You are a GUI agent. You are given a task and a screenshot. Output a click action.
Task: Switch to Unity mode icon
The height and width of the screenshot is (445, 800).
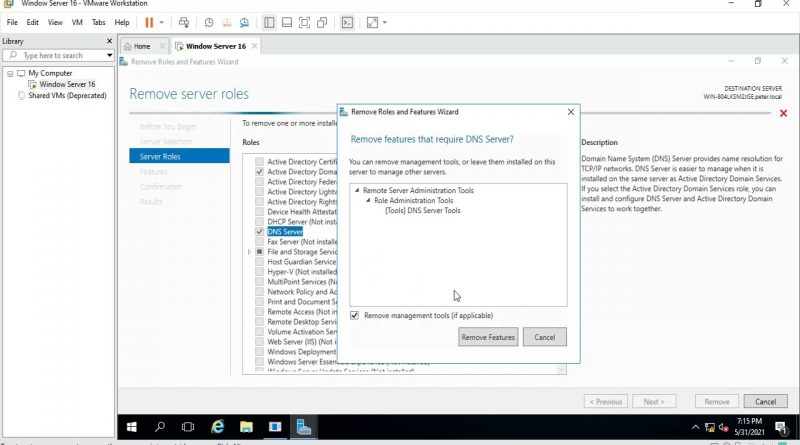322,22
